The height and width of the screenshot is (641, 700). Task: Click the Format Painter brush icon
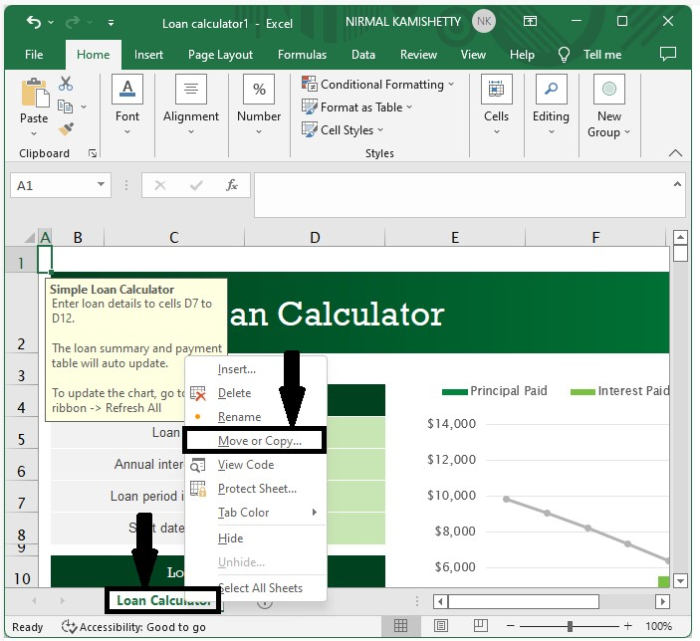(x=66, y=129)
